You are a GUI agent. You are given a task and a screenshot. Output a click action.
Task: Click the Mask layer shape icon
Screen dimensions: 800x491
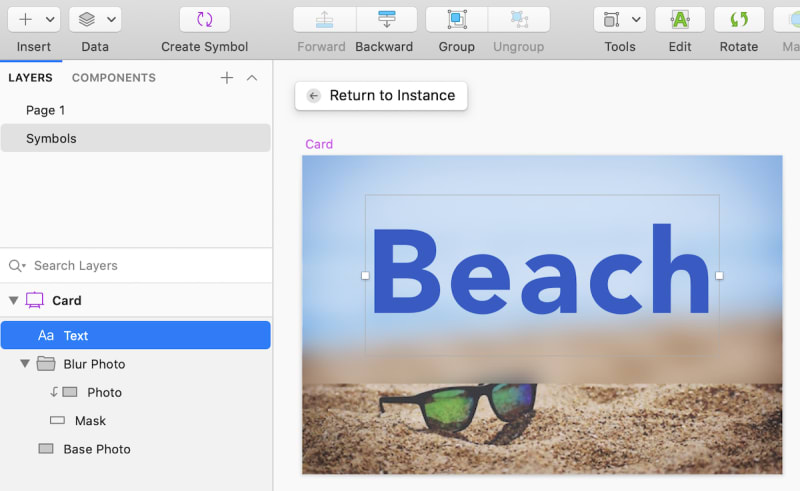[x=57, y=420]
